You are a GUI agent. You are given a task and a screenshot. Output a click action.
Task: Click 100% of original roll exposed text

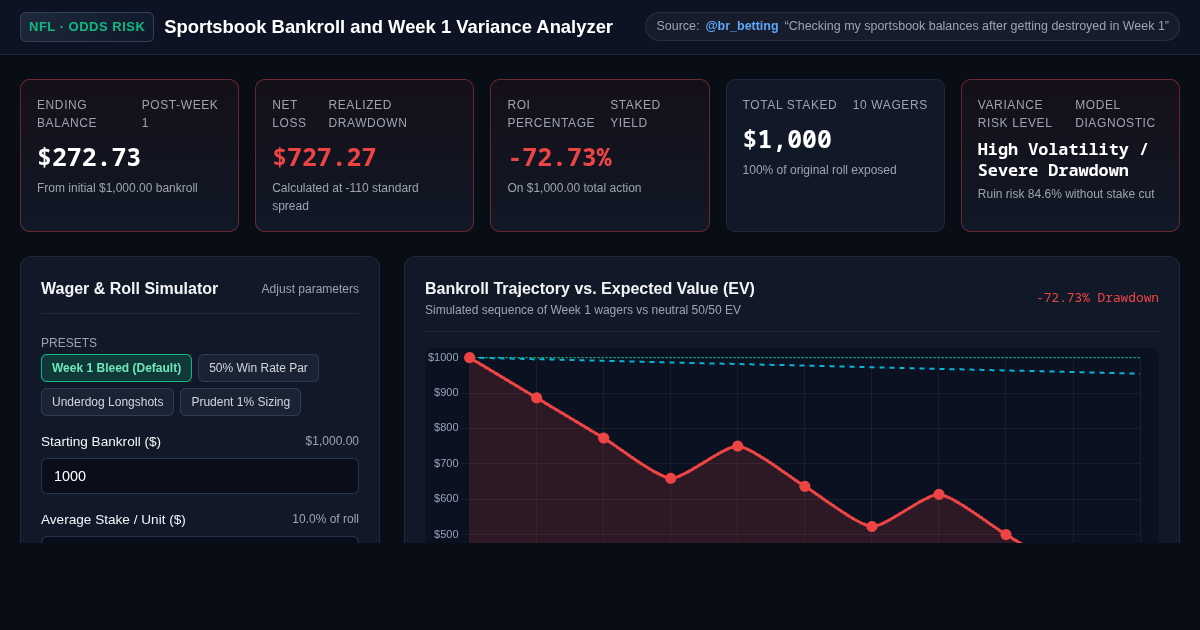tap(819, 170)
